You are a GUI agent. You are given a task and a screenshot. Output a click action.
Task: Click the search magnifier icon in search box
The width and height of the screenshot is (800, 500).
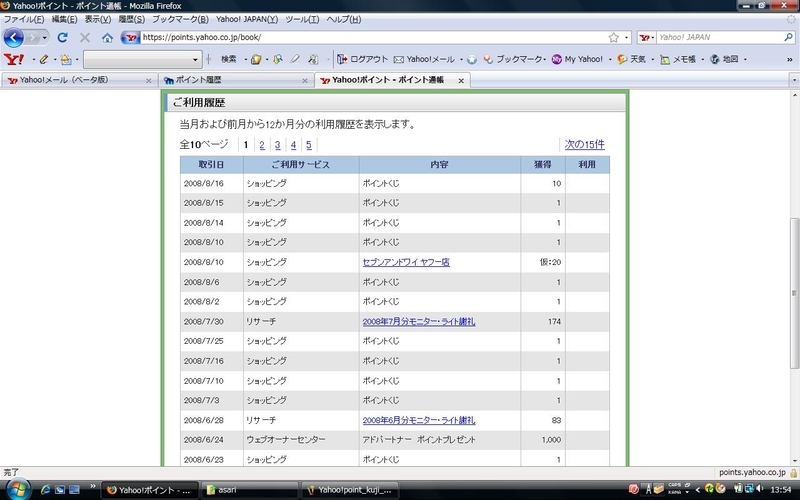coord(788,37)
